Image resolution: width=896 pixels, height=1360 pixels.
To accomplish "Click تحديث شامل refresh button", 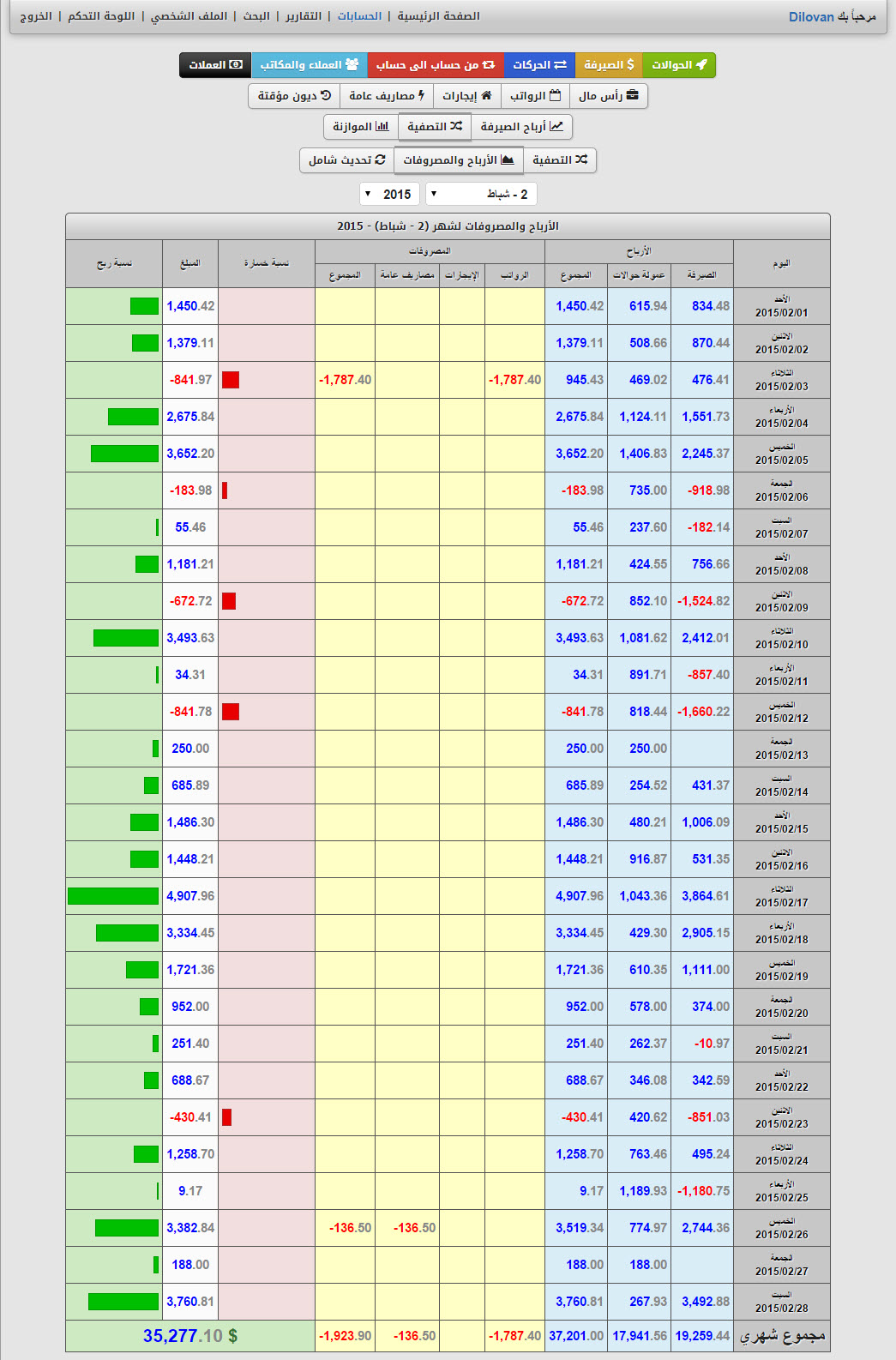I will point(346,160).
